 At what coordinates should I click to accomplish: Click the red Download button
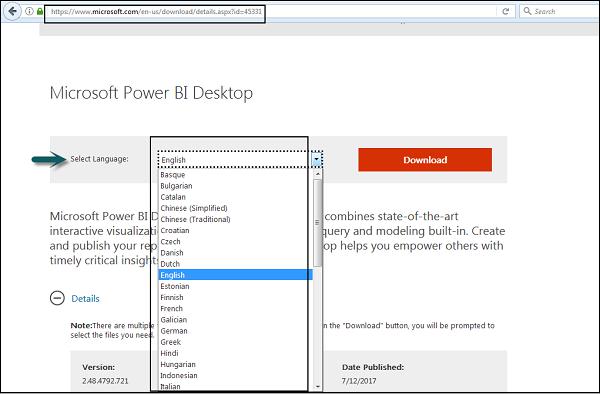tap(425, 160)
